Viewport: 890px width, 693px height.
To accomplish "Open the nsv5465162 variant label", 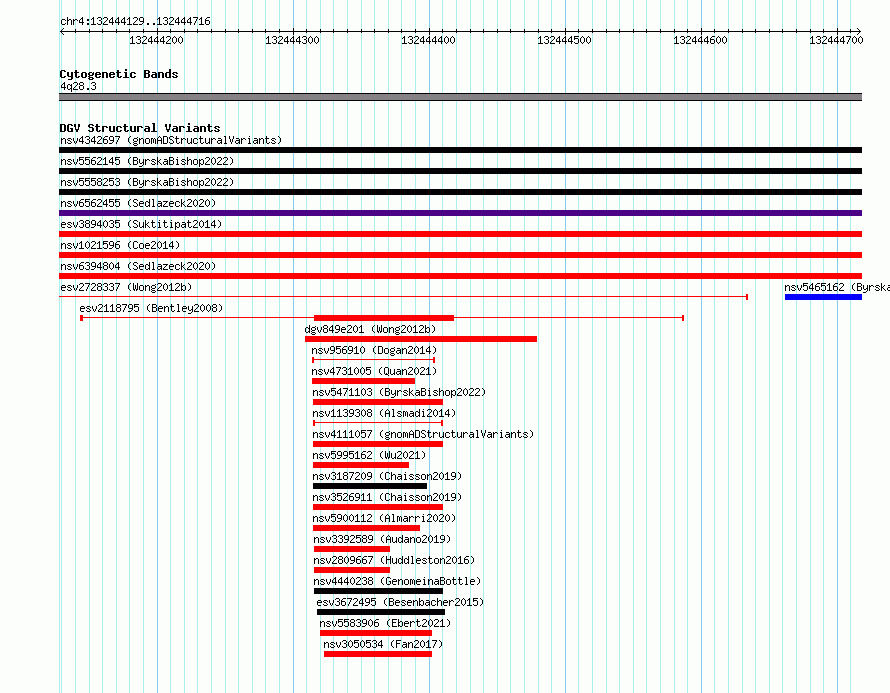I will (x=837, y=287).
